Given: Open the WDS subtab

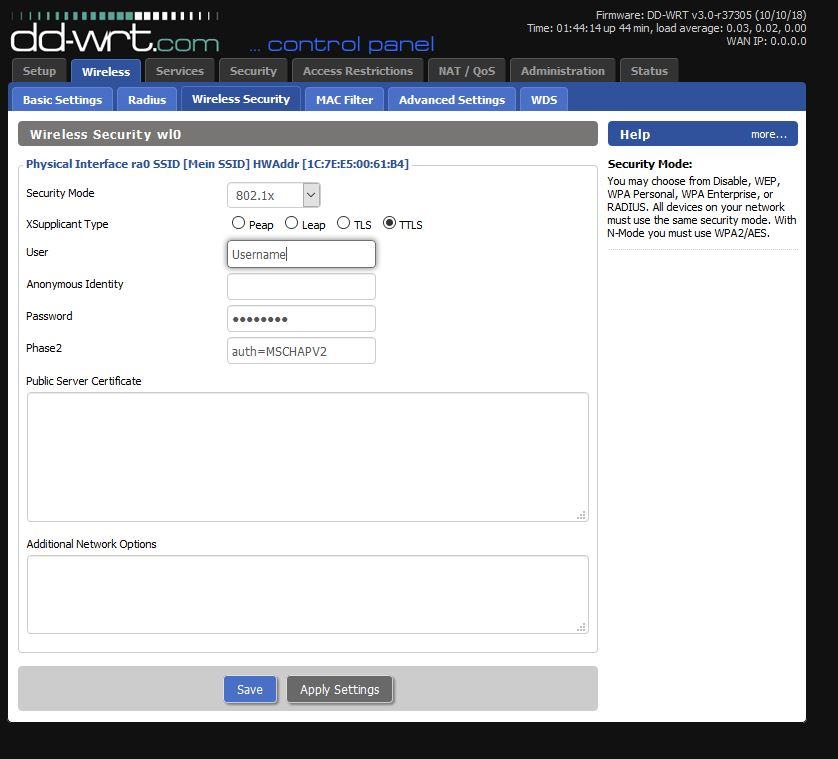Looking at the screenshot, I should 544,99.
